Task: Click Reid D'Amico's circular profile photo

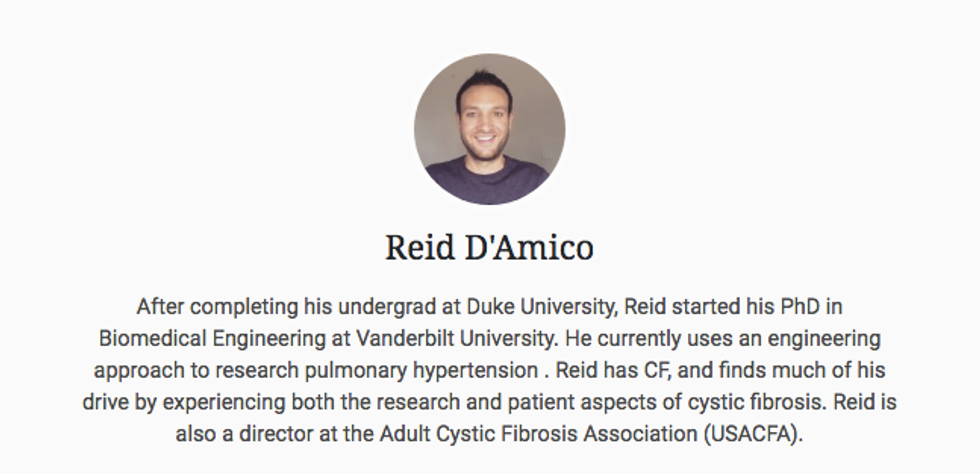Action: tap(490, 129)
